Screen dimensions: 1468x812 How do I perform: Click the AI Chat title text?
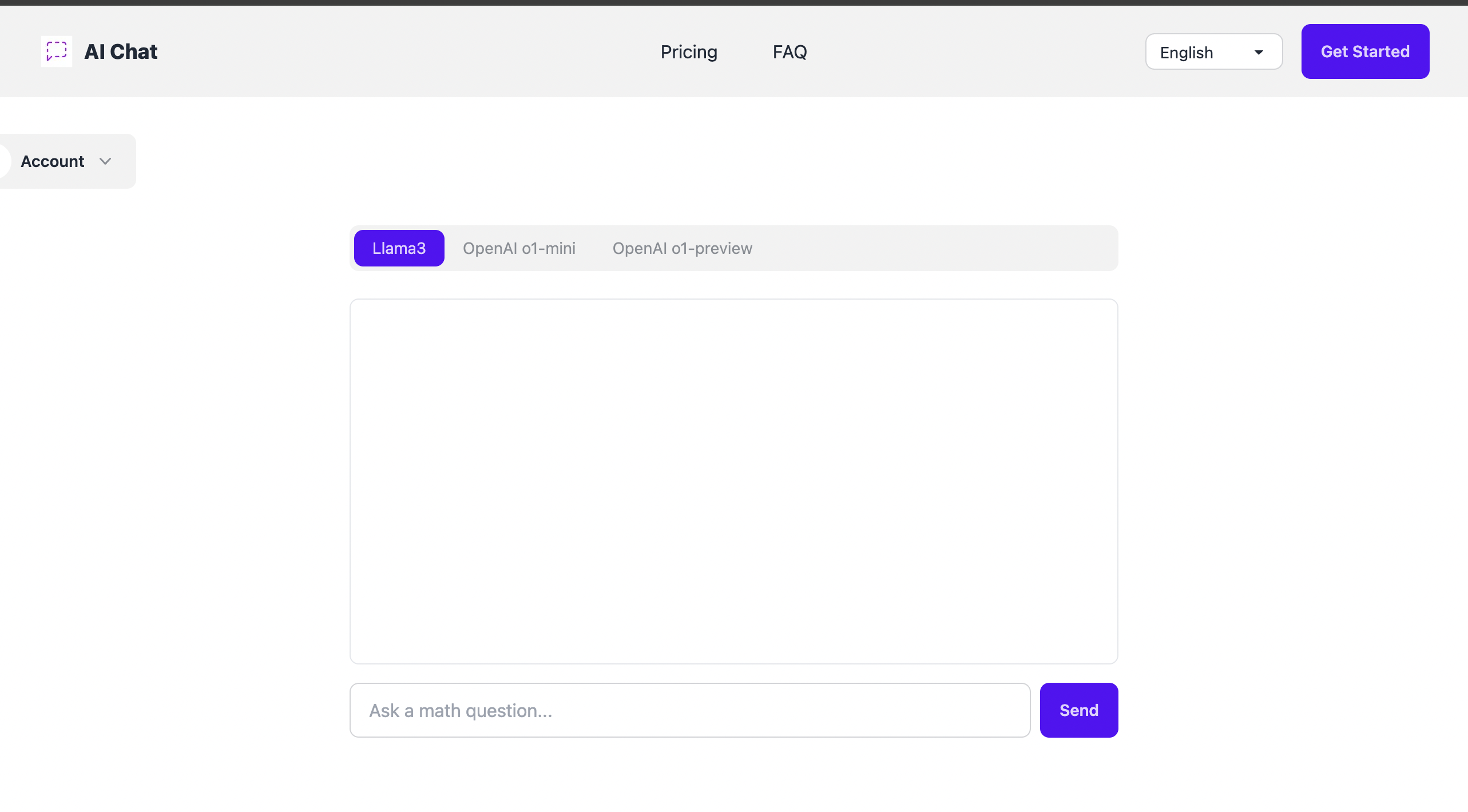[121, 51]
